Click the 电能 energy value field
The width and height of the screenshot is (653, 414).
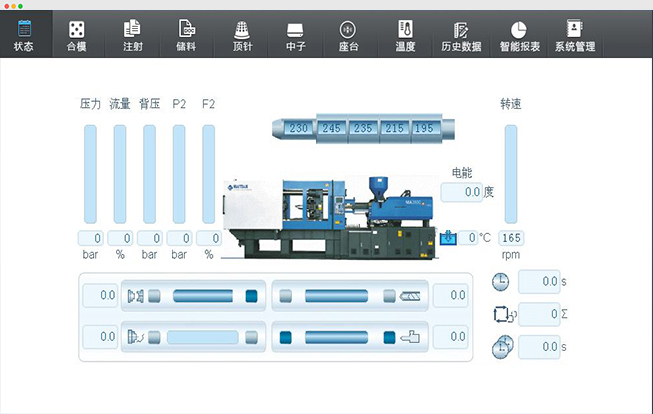(x=461, y=191)
